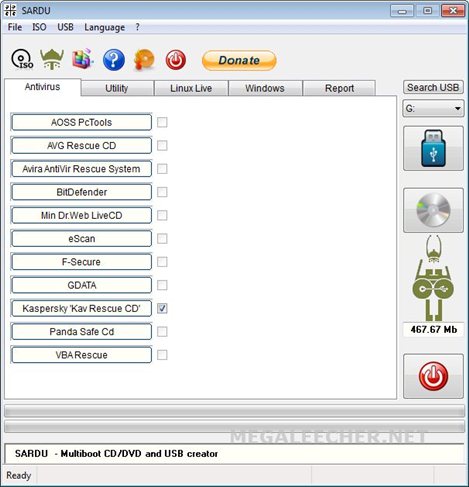The height and width of the screenshot is (487, 469).
Task: Click the Avira AntiVir Rescue System button
Action: tap(81, 169)
